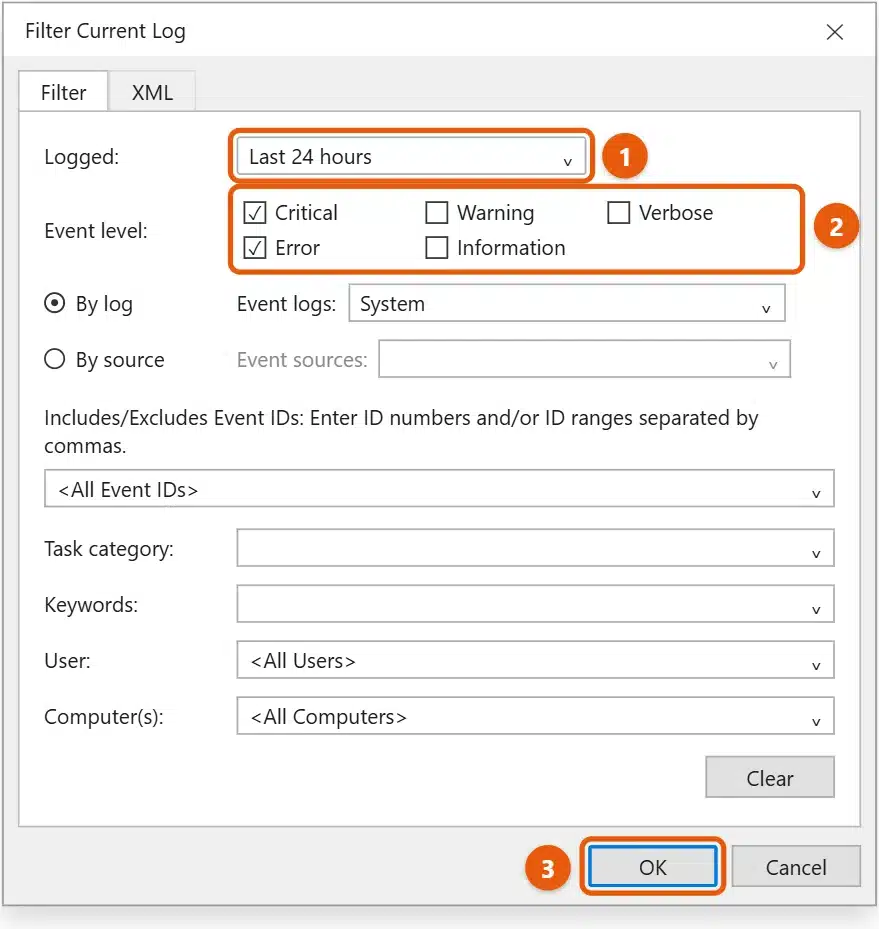This screenshot has width=879, height=929.
Task: Enable the Information event level checkbox
Action: coord(437,248)
